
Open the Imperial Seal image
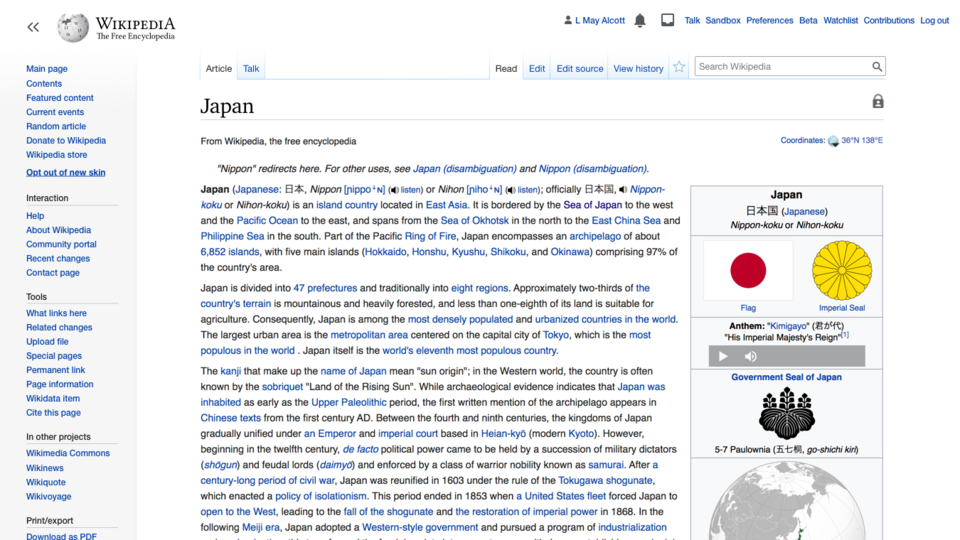[x=842, y=271]
